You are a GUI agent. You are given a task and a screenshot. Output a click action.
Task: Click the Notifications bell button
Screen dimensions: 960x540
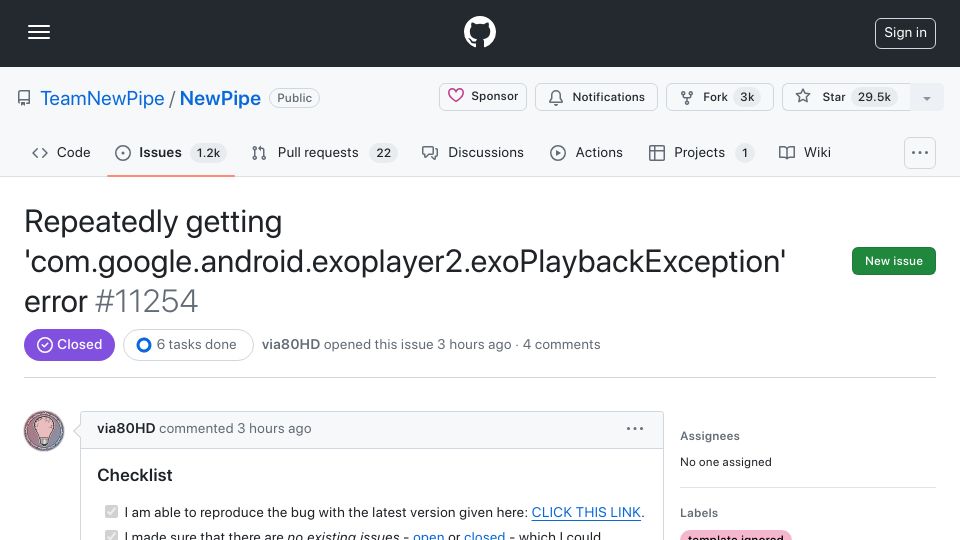596,97
